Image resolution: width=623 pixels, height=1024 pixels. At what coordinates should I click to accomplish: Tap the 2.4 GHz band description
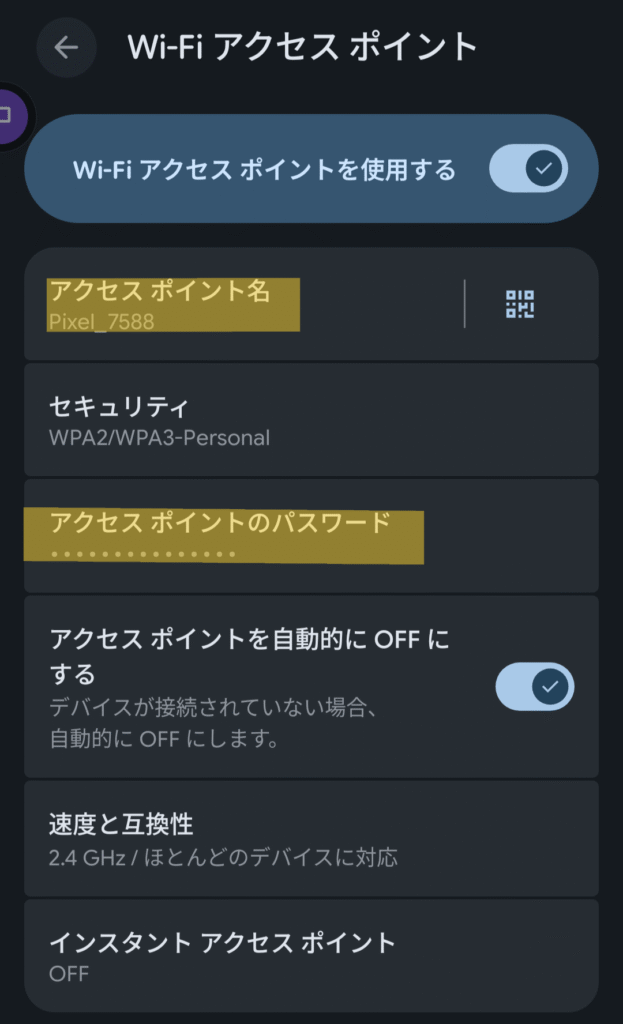tap(223, 857)
